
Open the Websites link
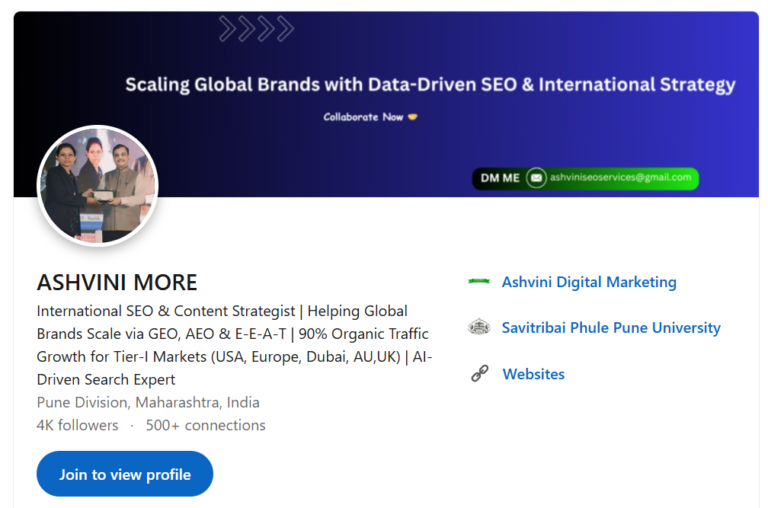[533, 374]
